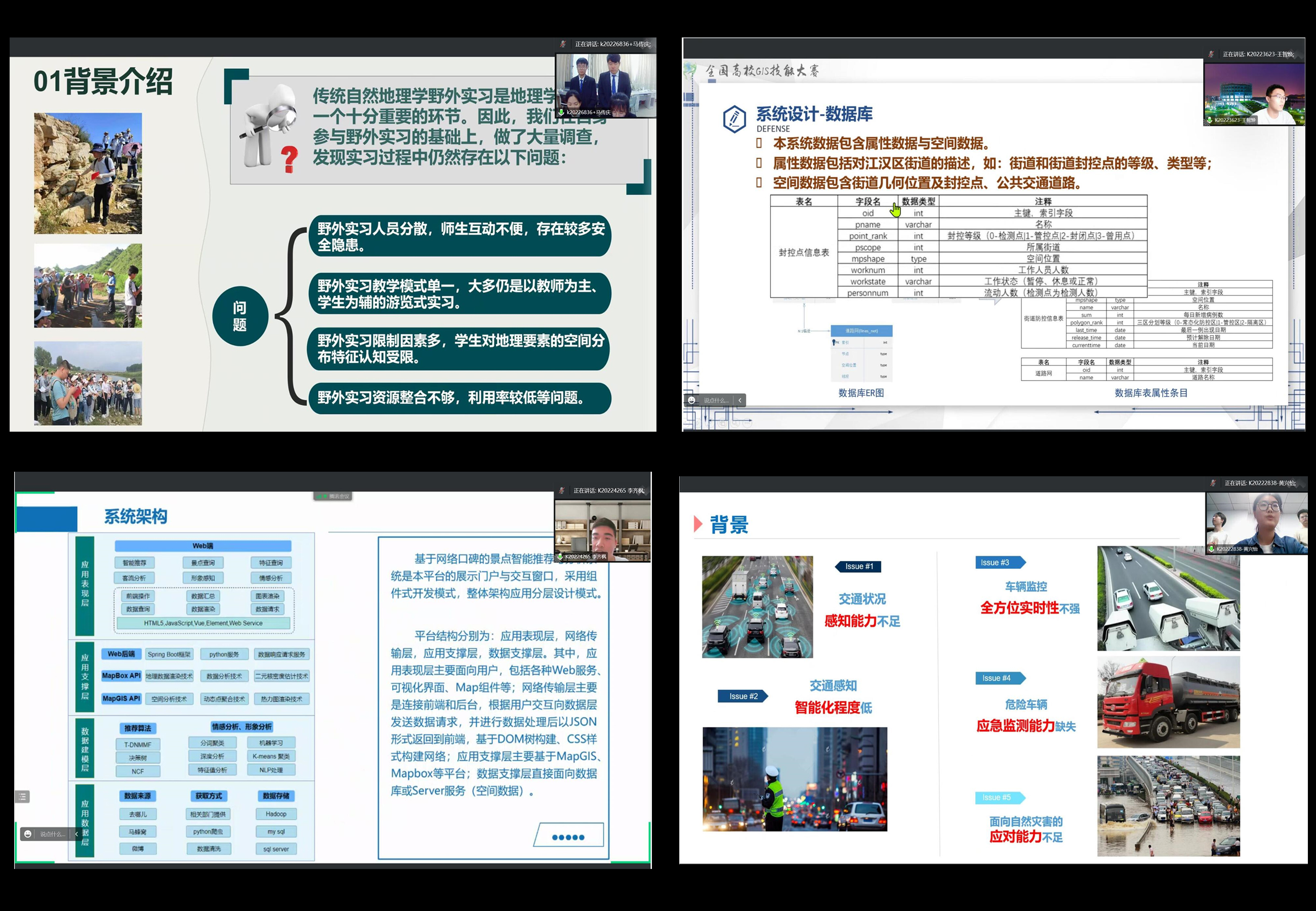Select the 马传庆 speaker video thumbnail
Viewport: 1316px width, 911px height.
click(606, 86)
